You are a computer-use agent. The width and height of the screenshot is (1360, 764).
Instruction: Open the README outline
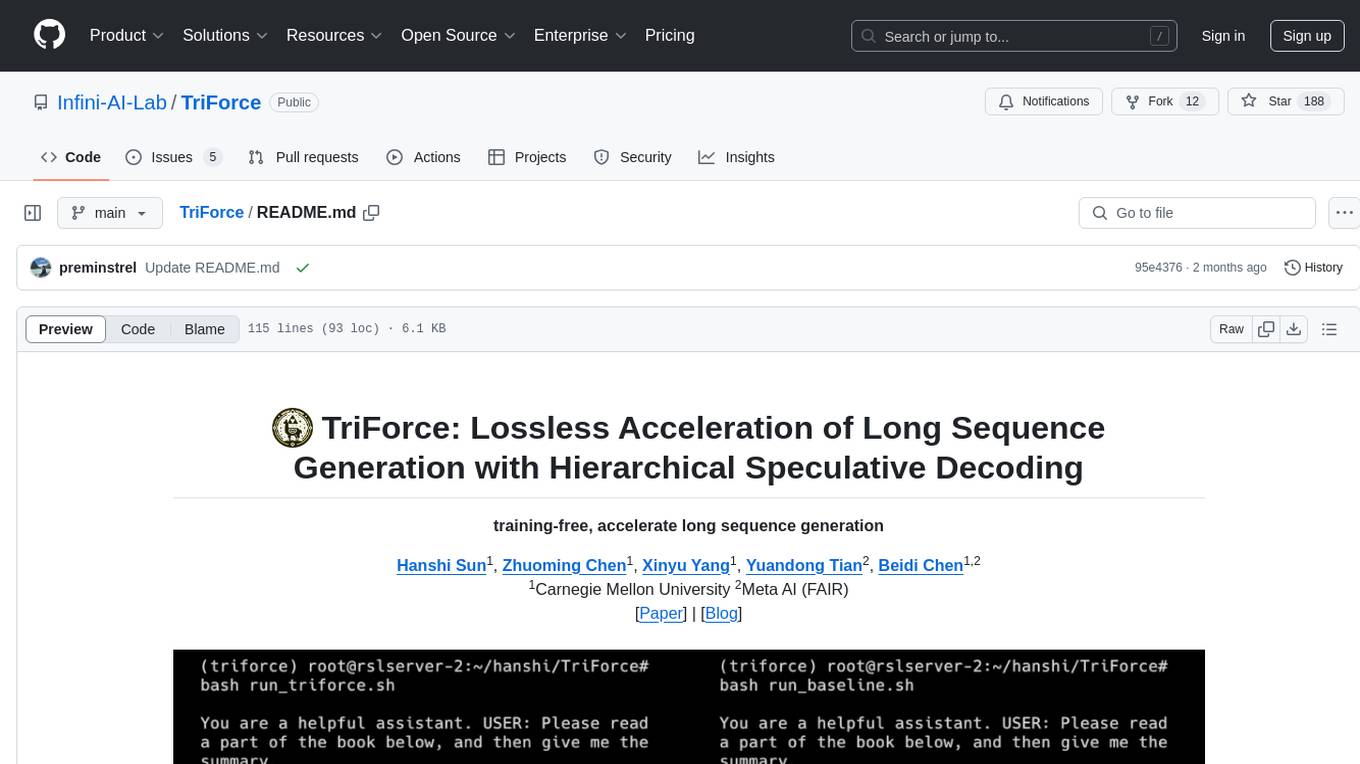pos(1329,329)
